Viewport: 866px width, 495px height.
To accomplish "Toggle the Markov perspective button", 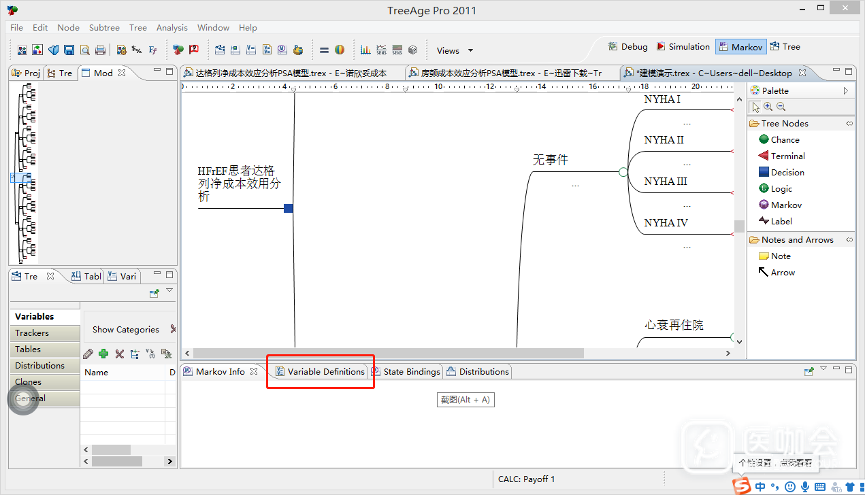I will pos(740,47).
